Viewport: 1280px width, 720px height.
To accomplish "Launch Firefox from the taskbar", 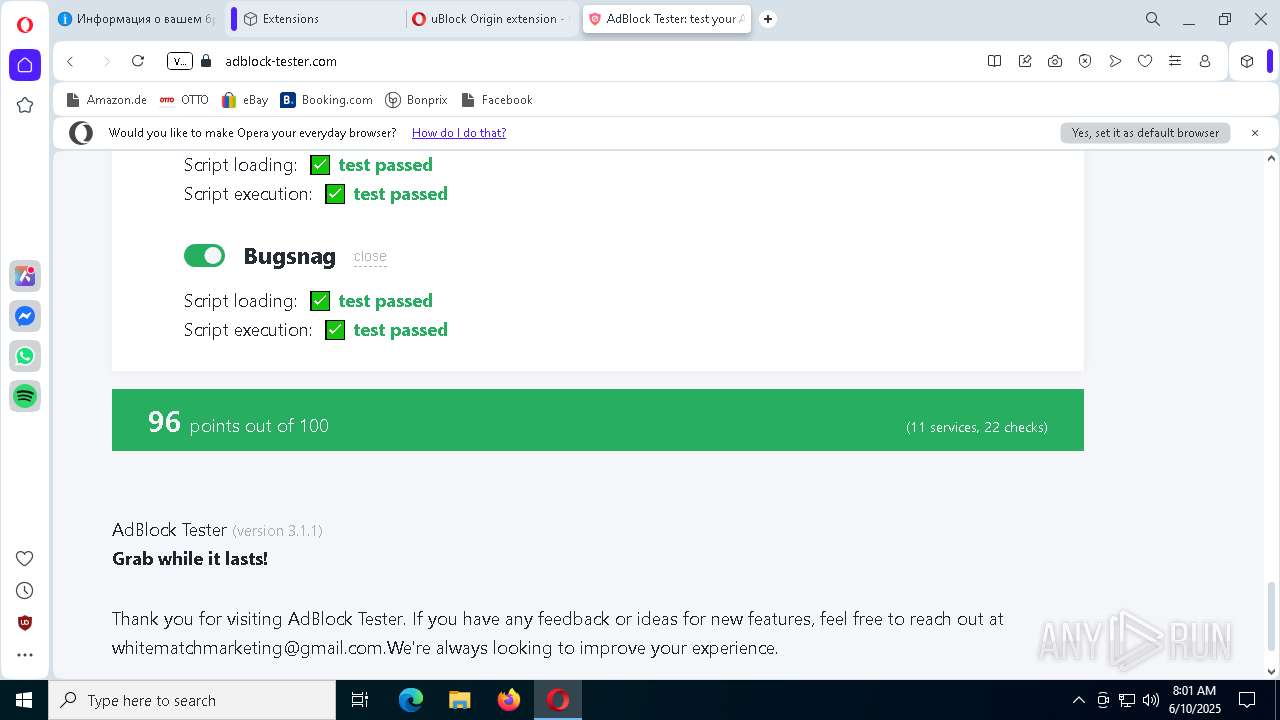I will click(509, 700).
